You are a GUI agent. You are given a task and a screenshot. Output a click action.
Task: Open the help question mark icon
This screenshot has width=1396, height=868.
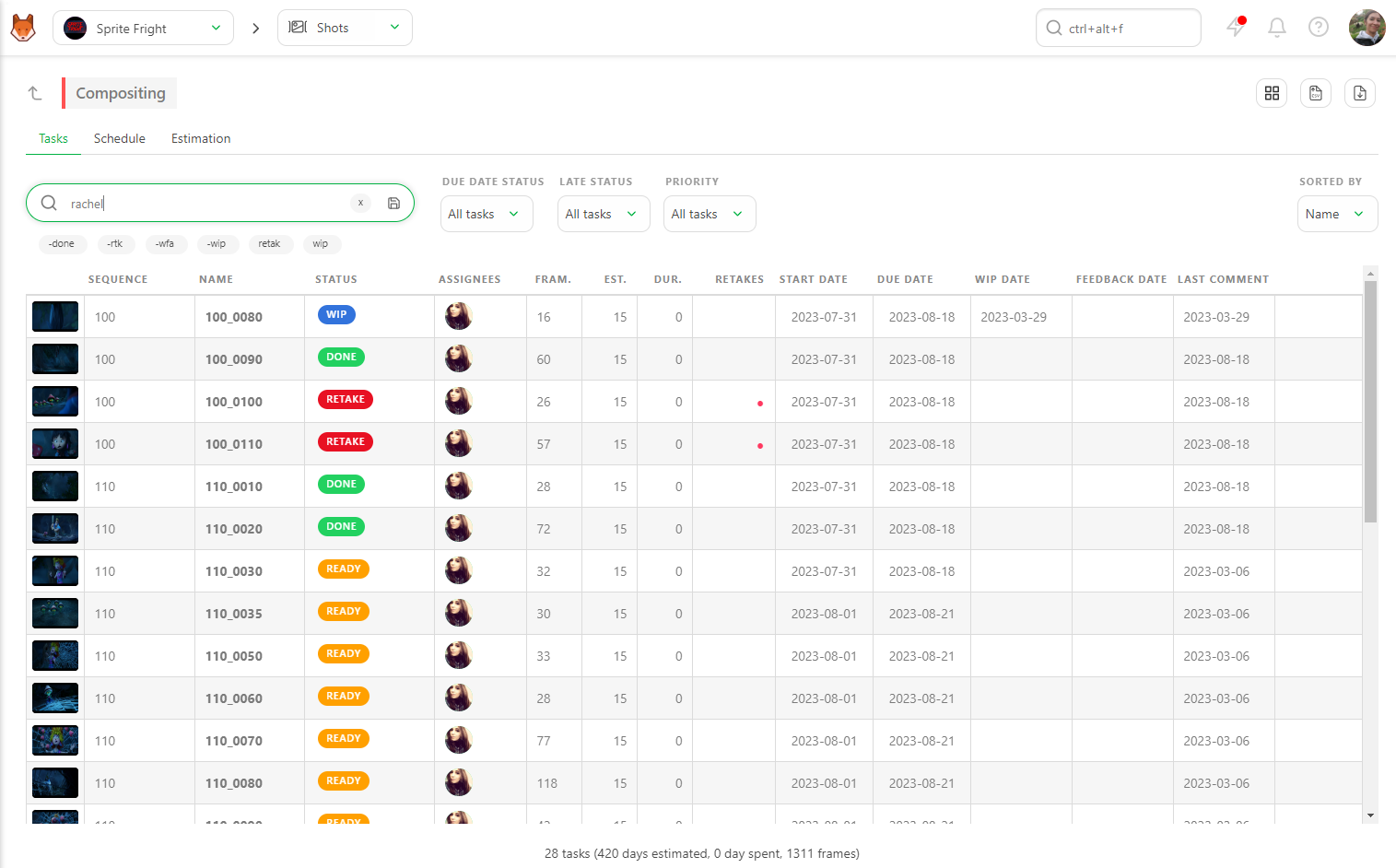[1319, 28]
